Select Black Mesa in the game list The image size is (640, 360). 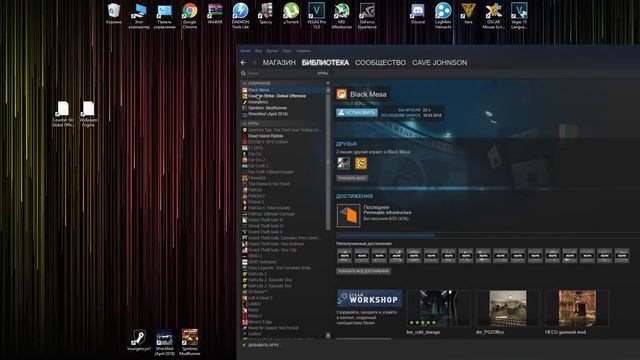click(283, 90)
